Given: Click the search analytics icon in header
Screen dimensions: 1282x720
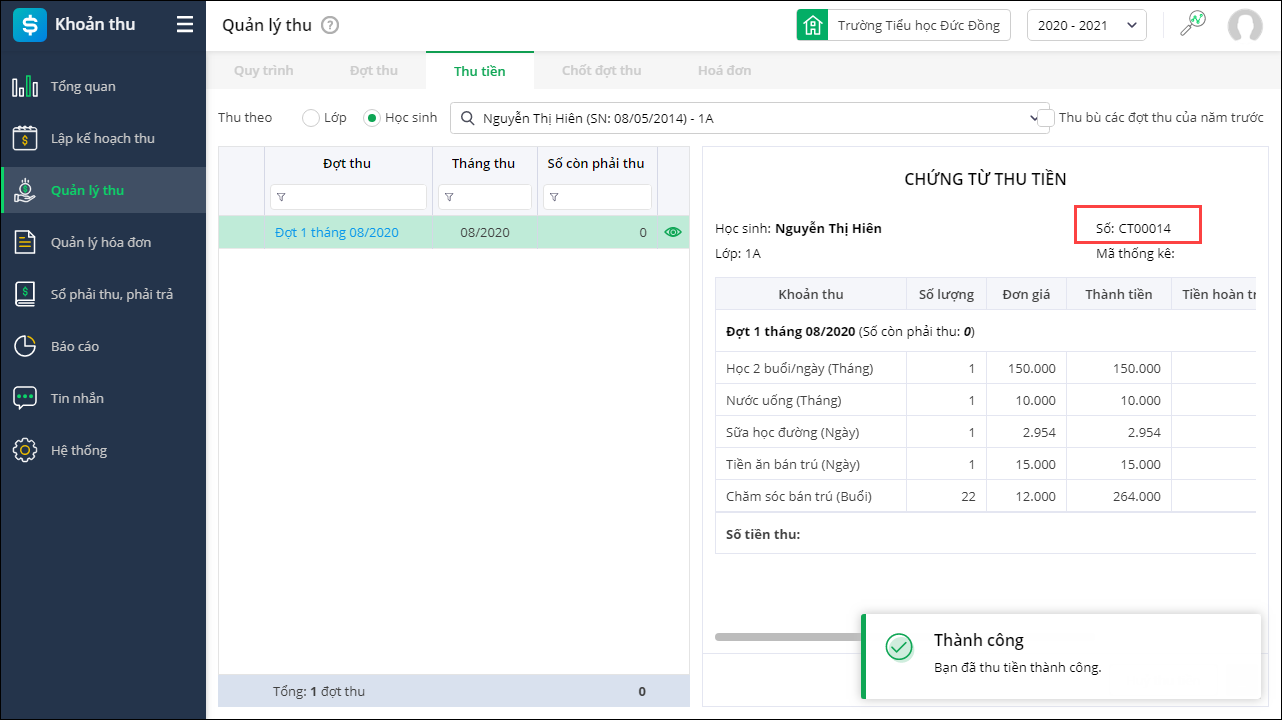Looking at the screenshot, I should pyautogui.click(x=1192, y=25).
